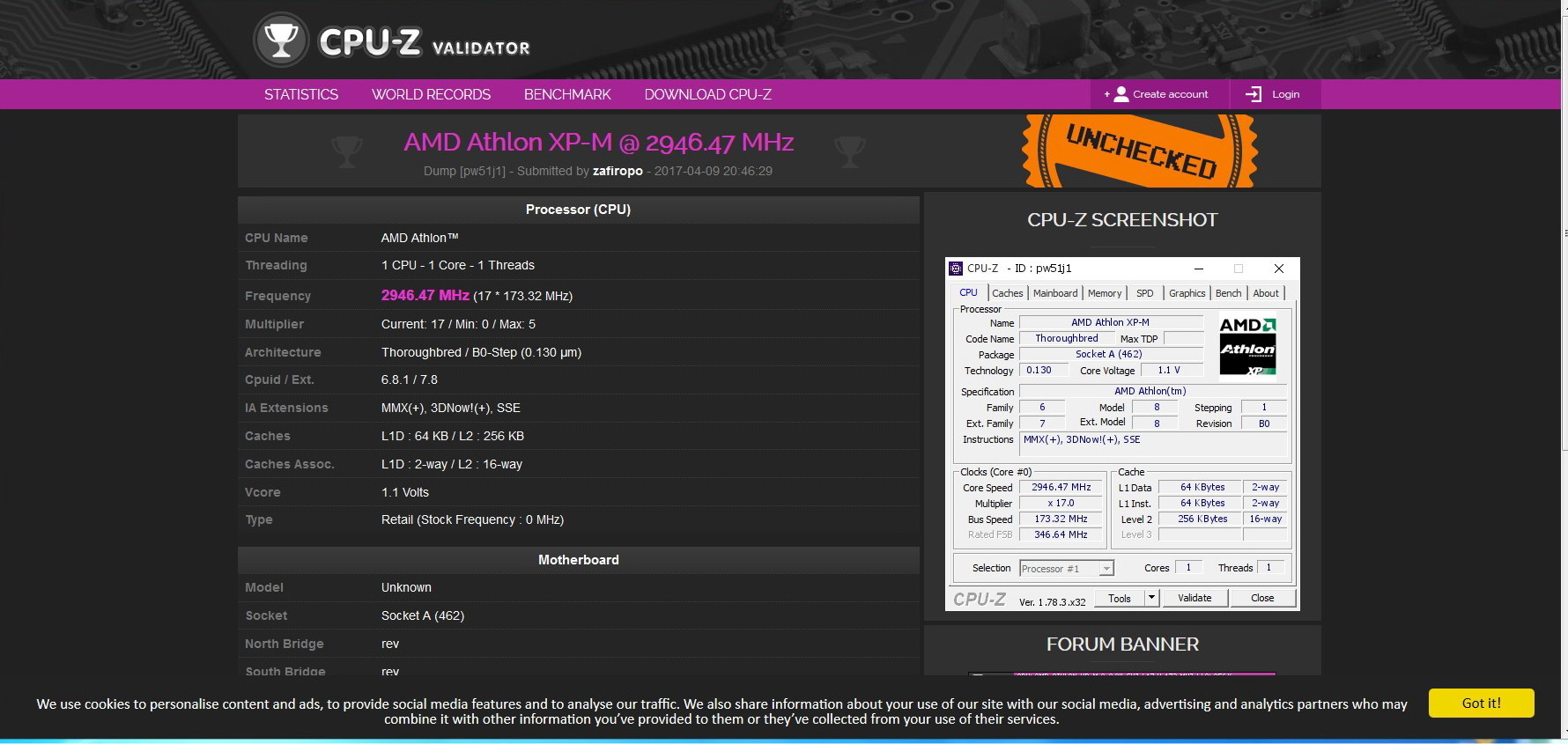
Task: Click the CPU tab in CPU-Z screenshot
Action: [968, 292]
